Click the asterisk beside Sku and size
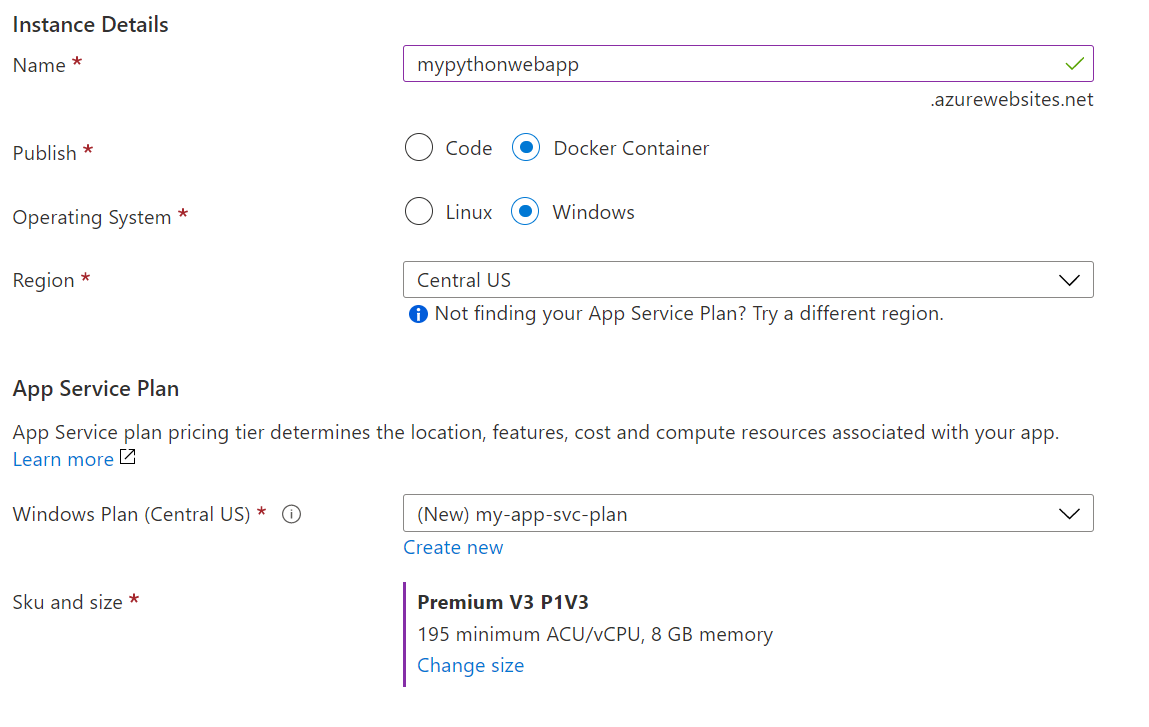 tap(134, 602)
